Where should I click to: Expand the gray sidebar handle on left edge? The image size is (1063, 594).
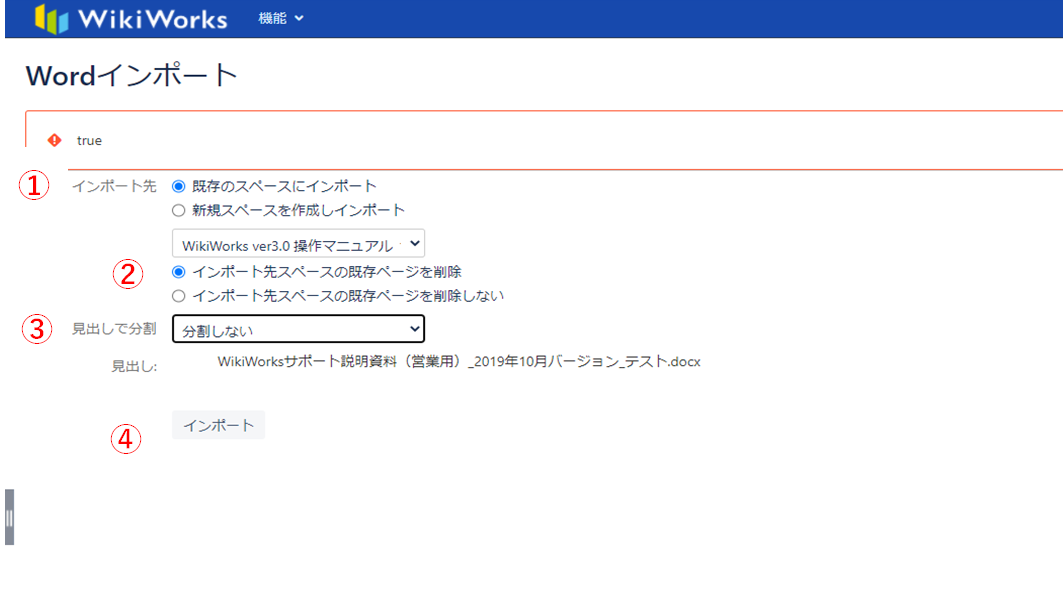9,517
